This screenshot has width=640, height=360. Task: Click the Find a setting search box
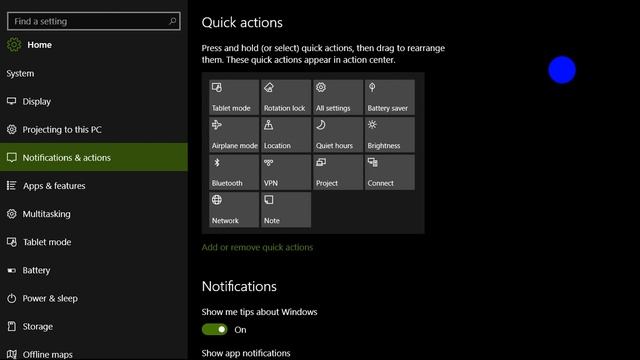click(93, 21)
